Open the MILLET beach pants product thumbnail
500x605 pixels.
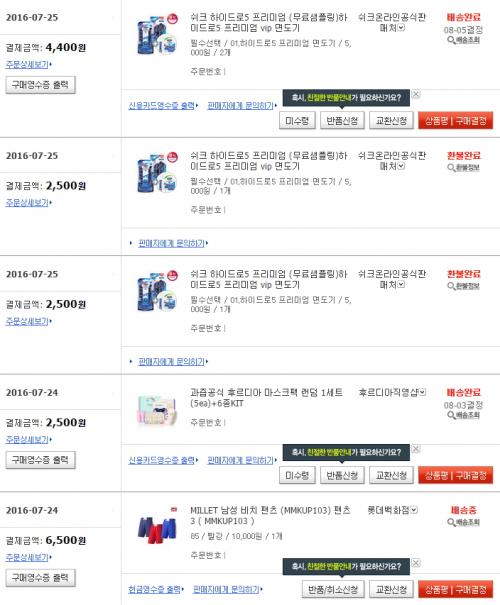click(157, 526)
